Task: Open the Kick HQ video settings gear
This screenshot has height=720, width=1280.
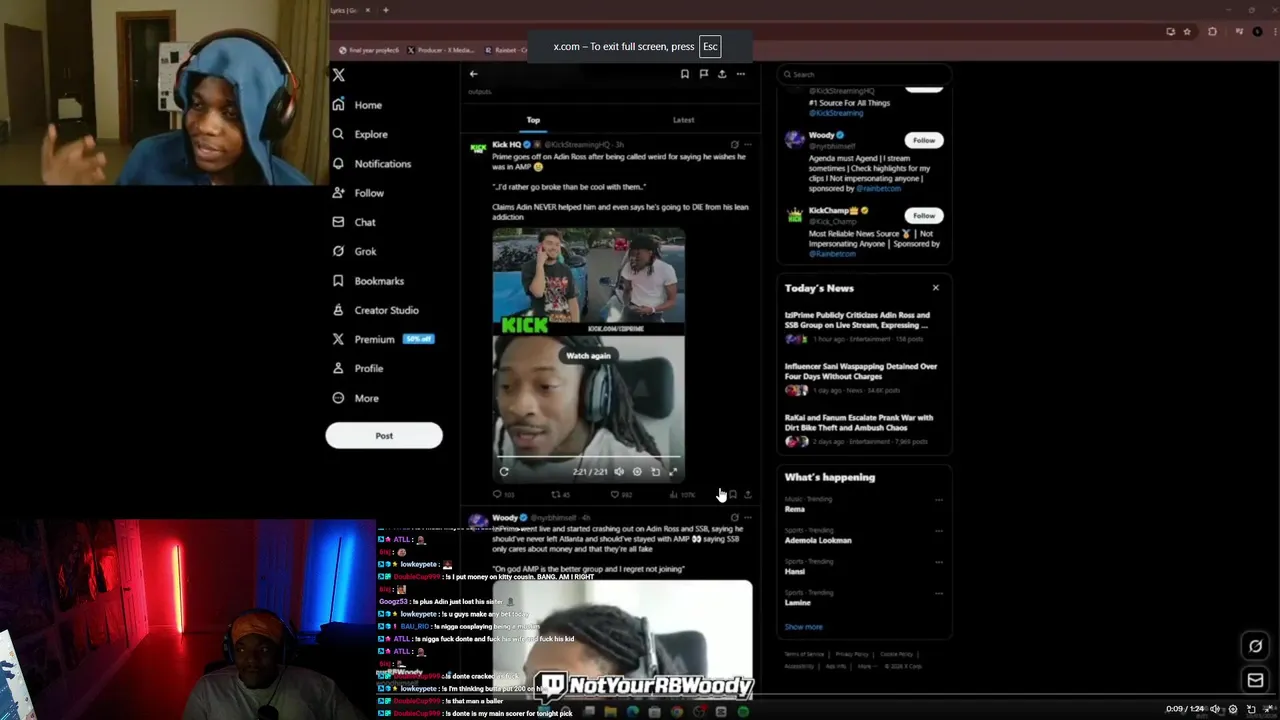Action: coord(637,472)
